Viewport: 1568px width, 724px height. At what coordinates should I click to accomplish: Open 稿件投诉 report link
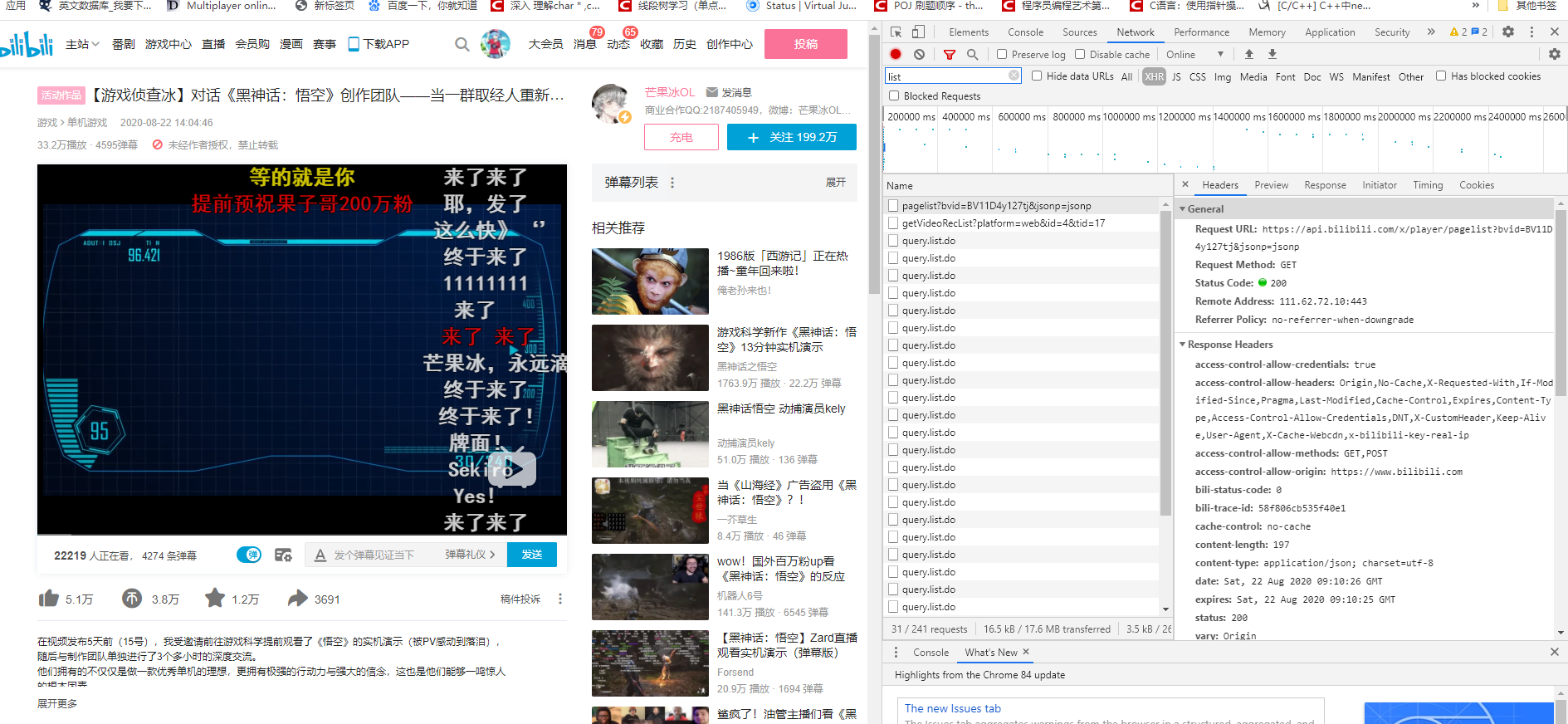(520, 599)
